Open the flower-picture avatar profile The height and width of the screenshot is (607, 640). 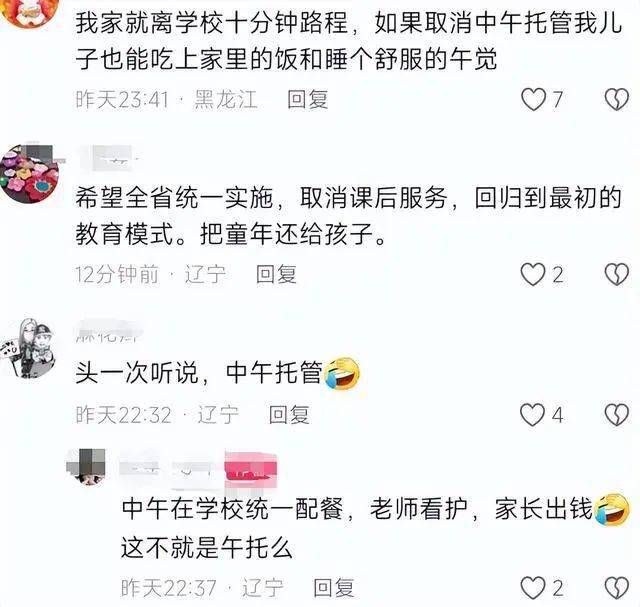[x=30, y=173]
